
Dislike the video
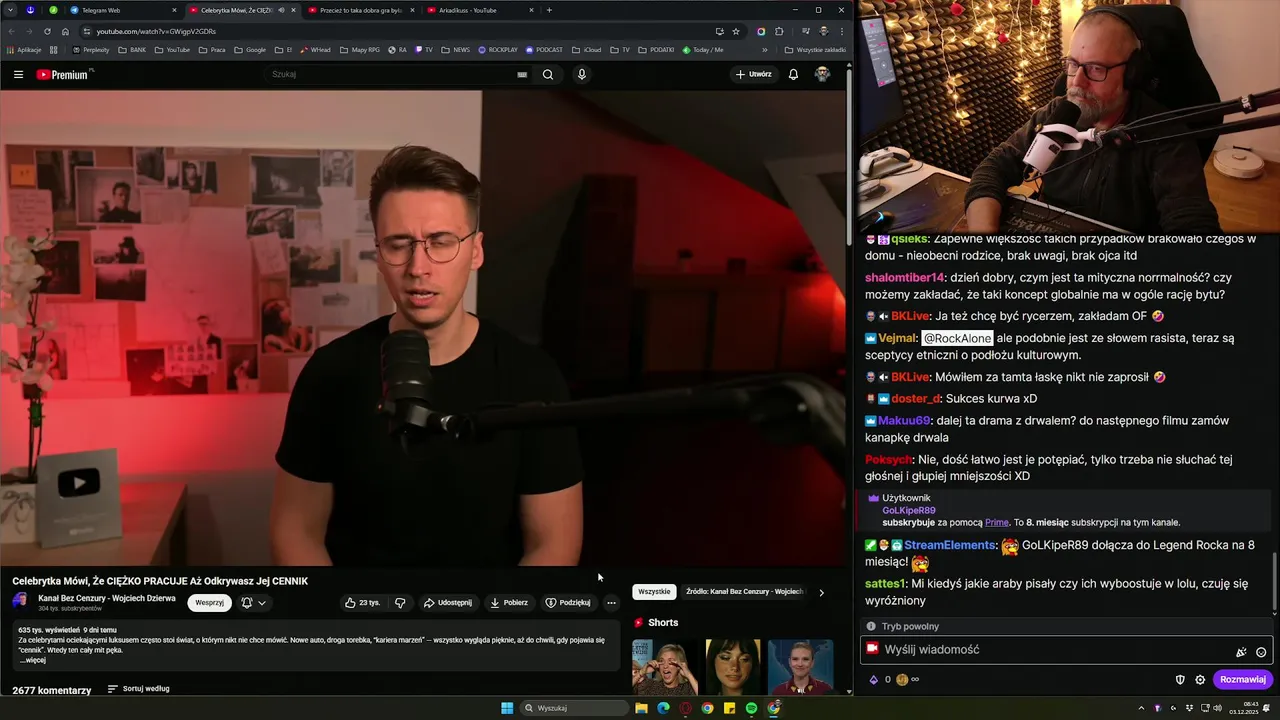(x=400, y=603)
